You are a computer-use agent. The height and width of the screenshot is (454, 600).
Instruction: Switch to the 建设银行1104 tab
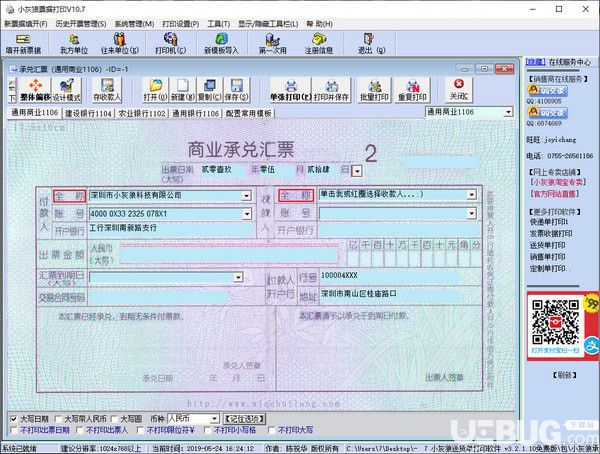88,113
